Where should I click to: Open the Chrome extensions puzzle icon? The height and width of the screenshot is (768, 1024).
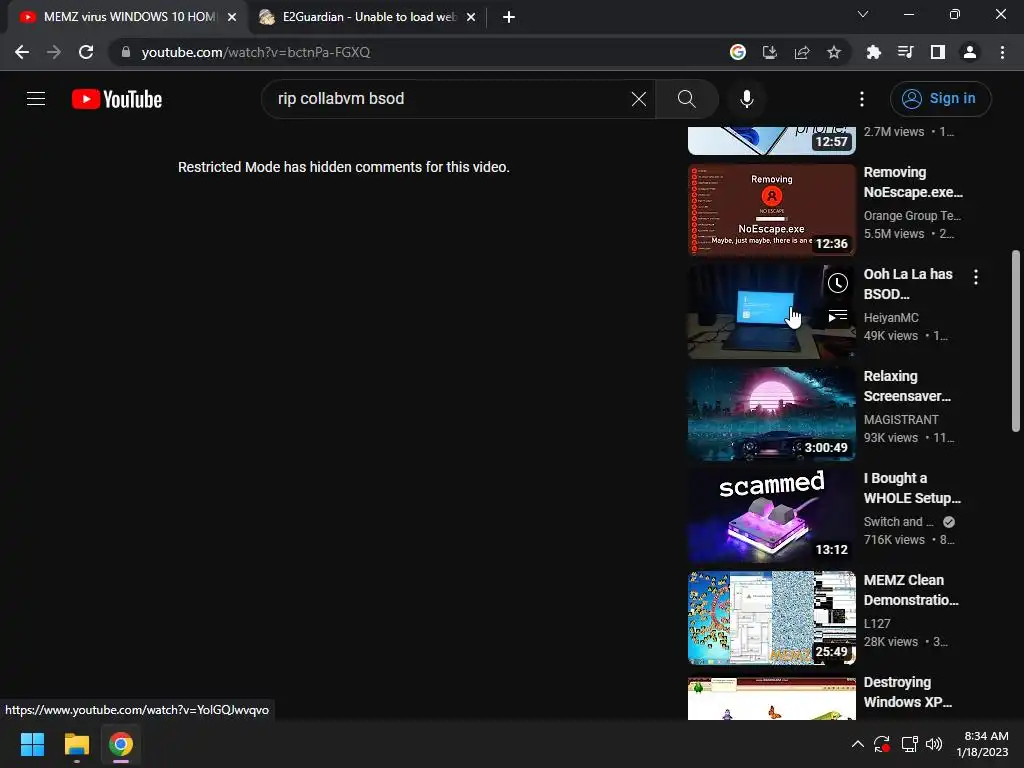(873, 52)
